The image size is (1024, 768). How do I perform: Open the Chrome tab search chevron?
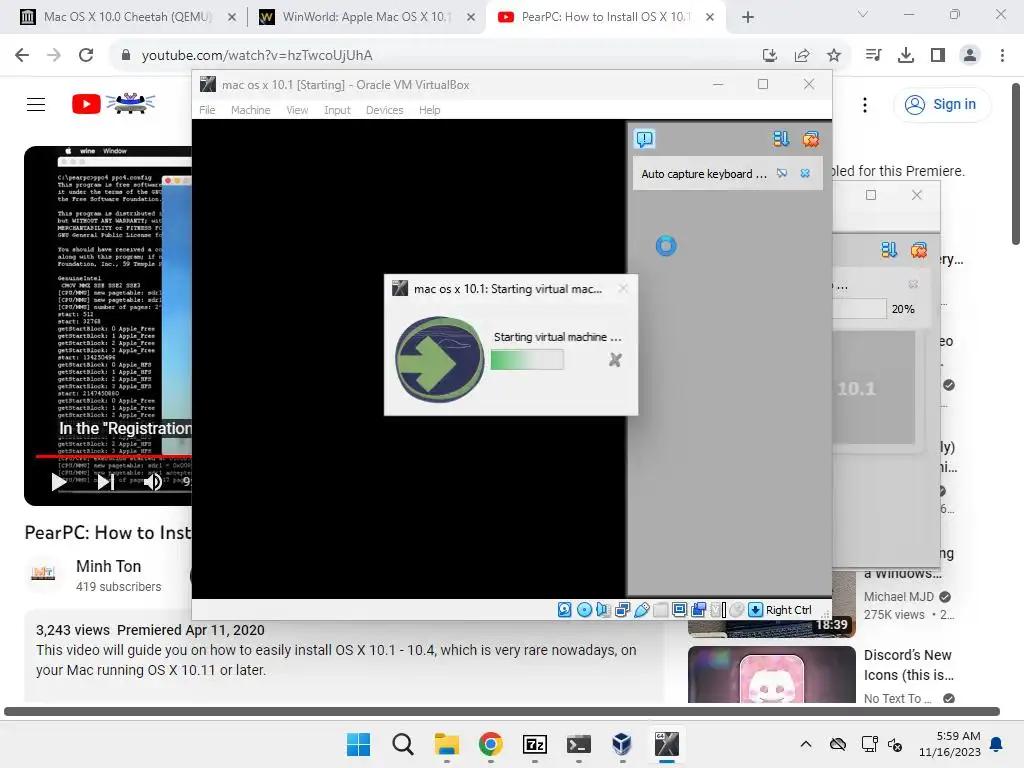point(863,14)
